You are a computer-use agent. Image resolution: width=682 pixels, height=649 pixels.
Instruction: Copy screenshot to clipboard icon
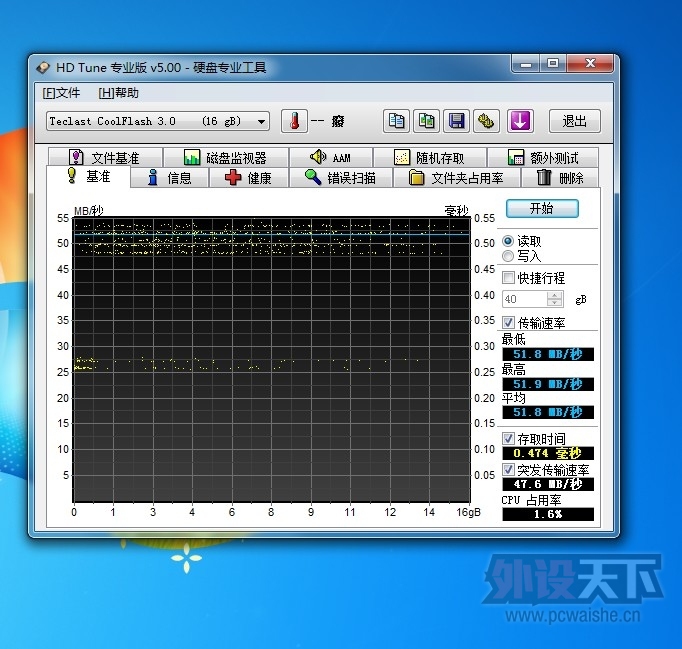point(426,121)
